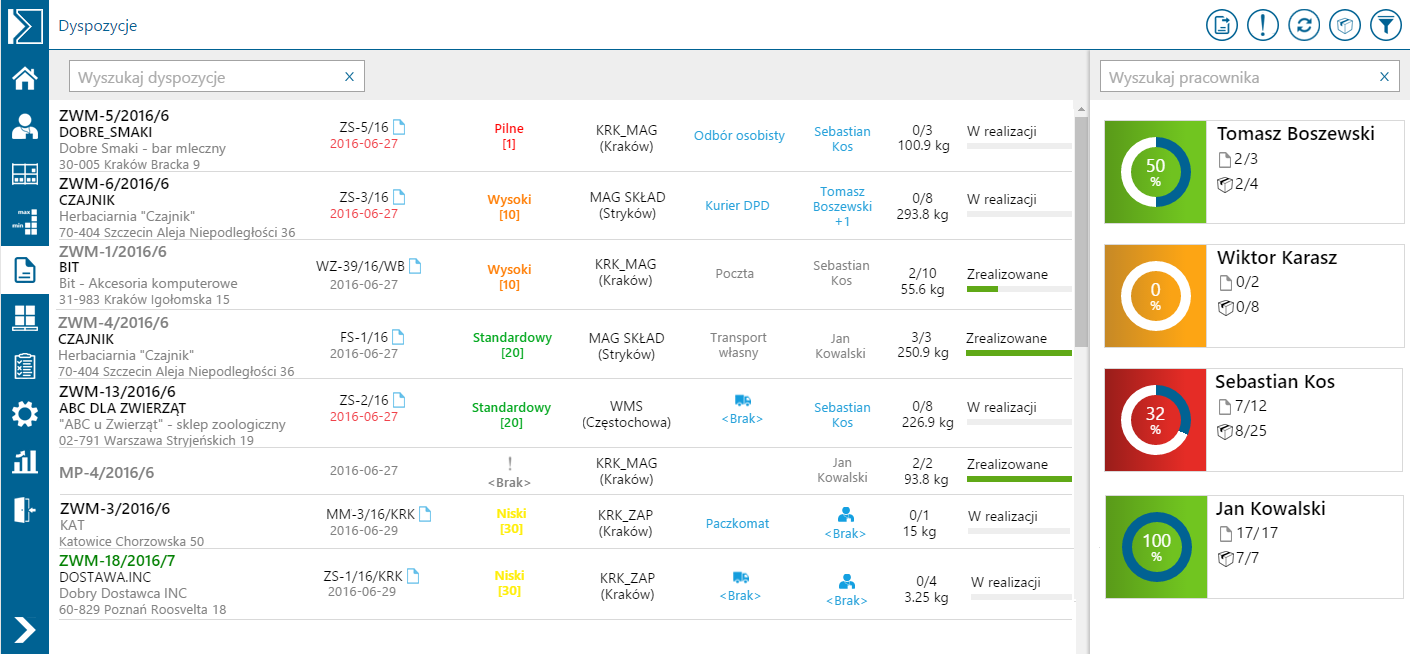Click the logout door icon
Screen dimensions: 1410x654
24,509
